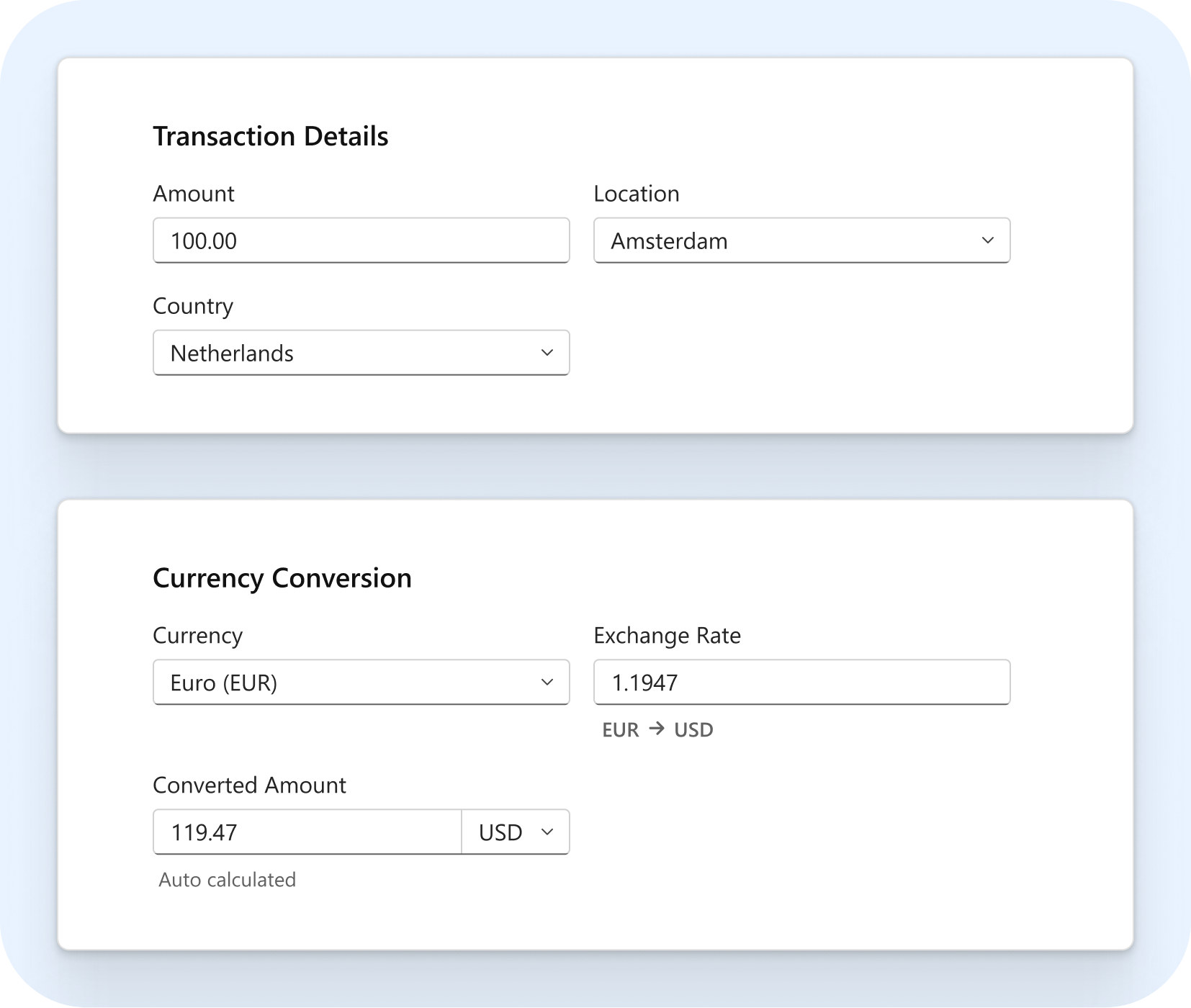Open the USD currency selector

click(514, 832)
